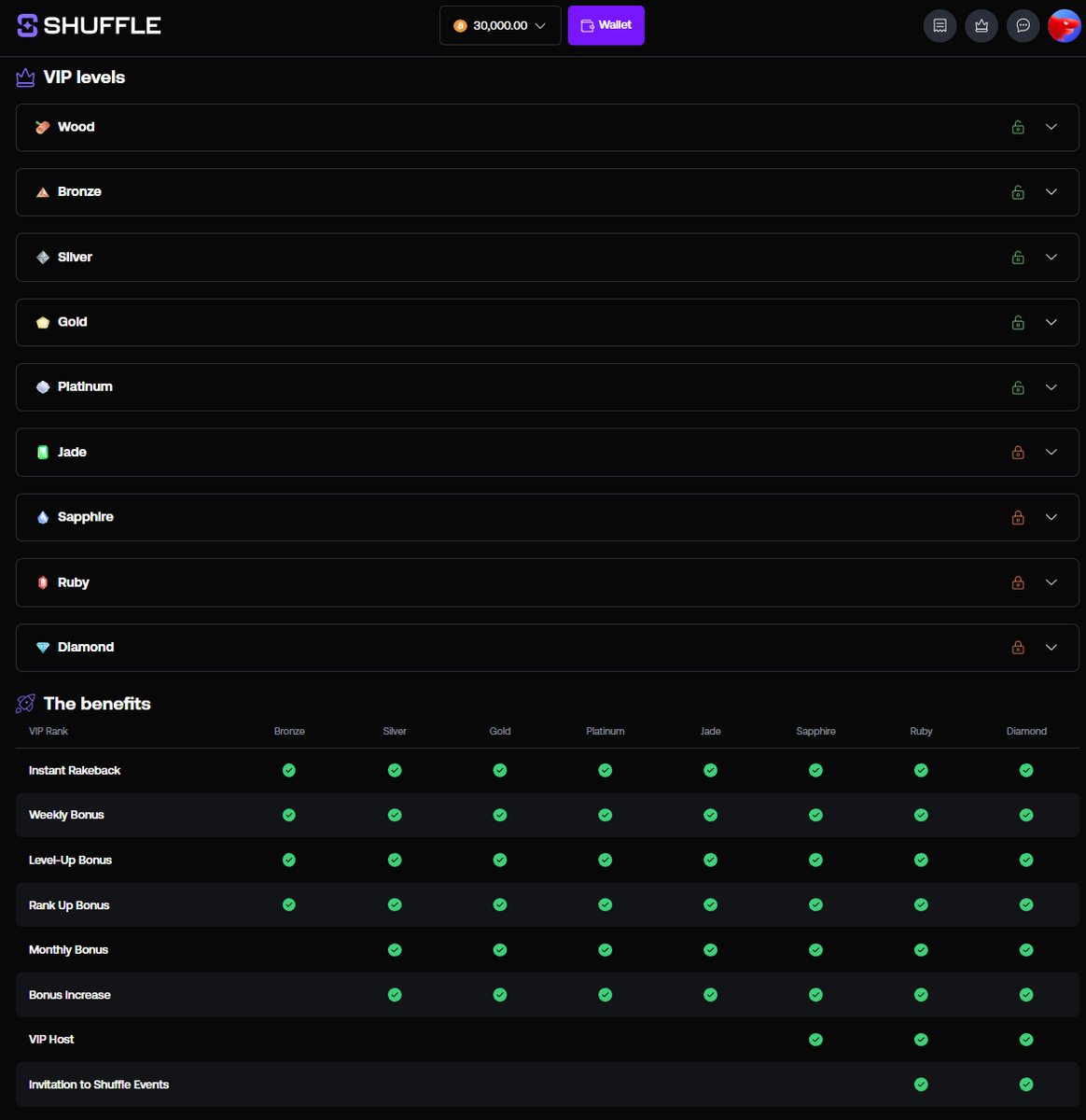This screenshot has height=1120, width=1086.
Task: Expand the Ruby level chevron
Action: pyautogui.click(x=1051, y=582)
